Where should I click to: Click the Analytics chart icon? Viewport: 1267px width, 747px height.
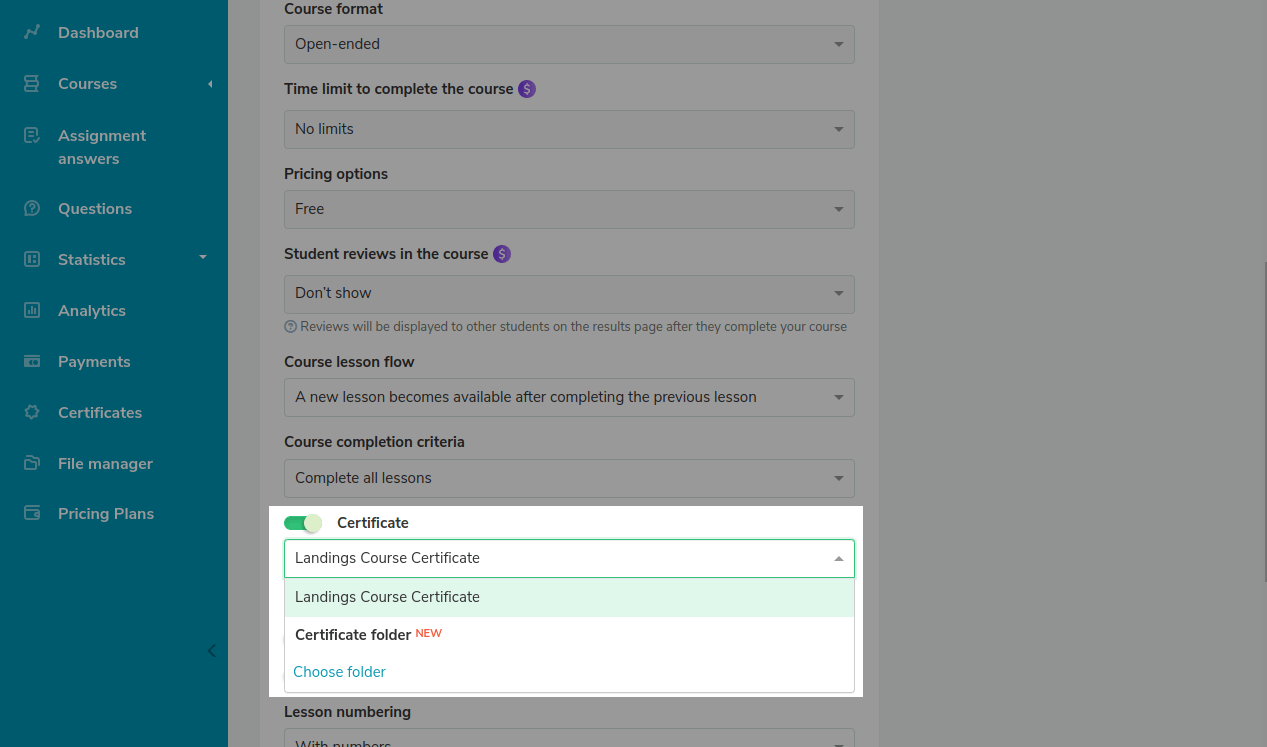[32, 311]
